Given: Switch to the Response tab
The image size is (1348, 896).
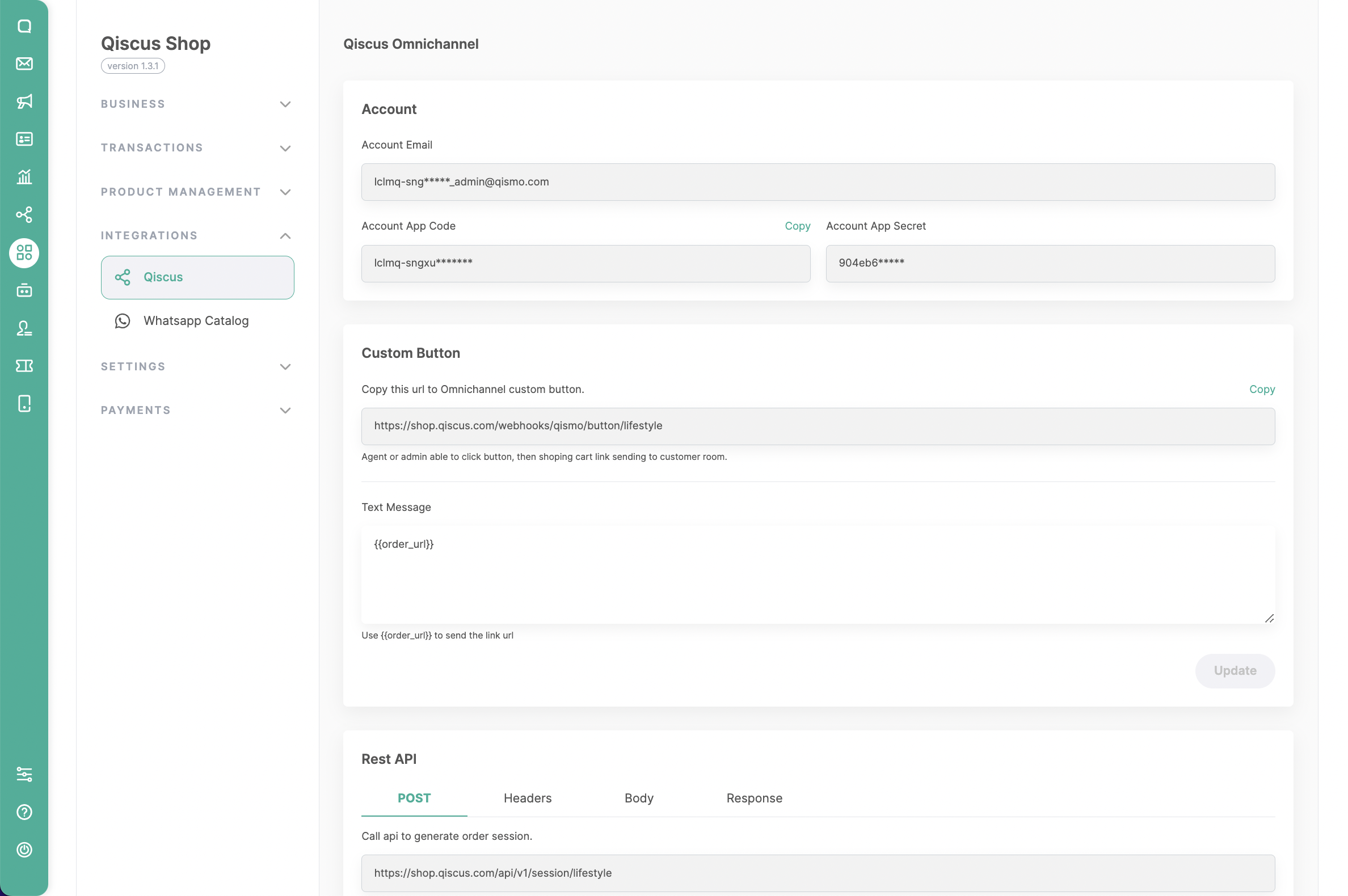Looking at the screenshot, I should pos(754,798).
